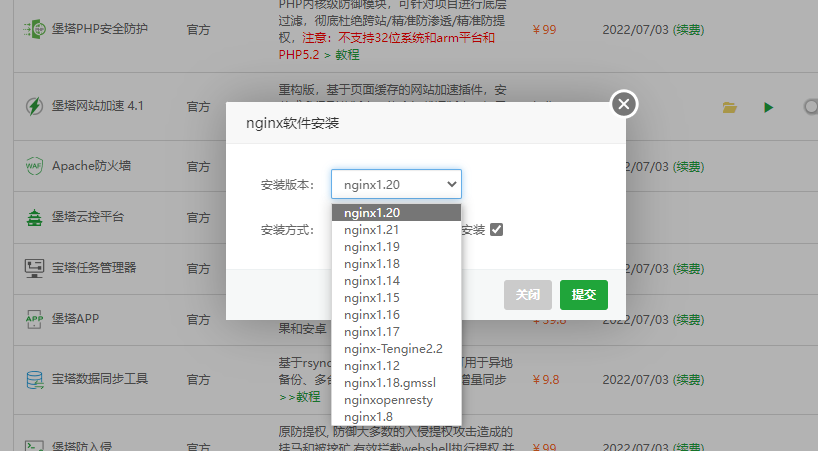
Task: Click 堡塔PHP安全防护 plugin name
Action: pyautogui.click(x=100, y=29)
